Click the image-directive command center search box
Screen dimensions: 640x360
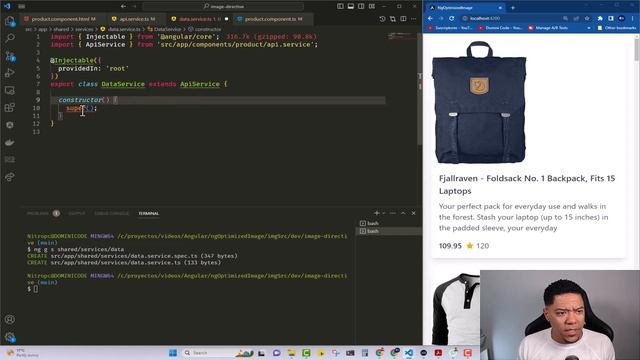pos(223,6)
